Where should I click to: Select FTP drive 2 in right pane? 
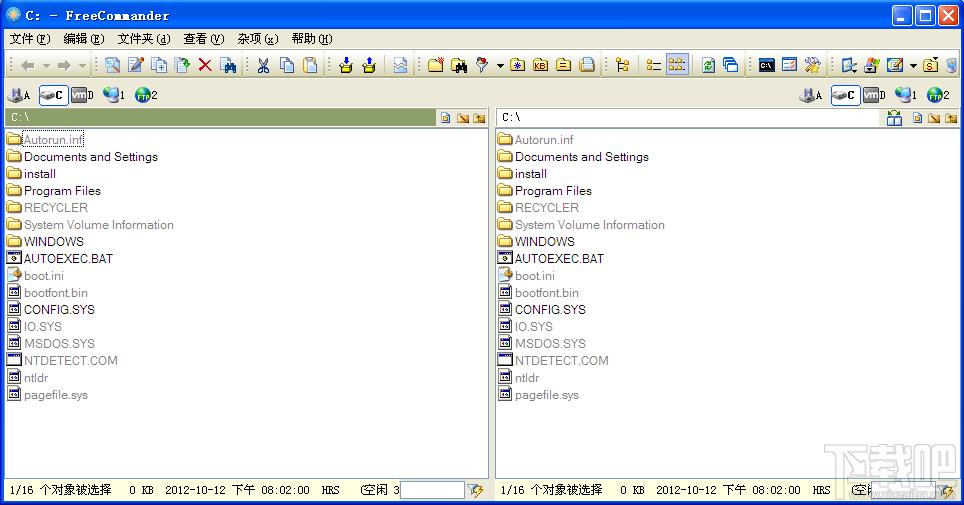point(939,95)
